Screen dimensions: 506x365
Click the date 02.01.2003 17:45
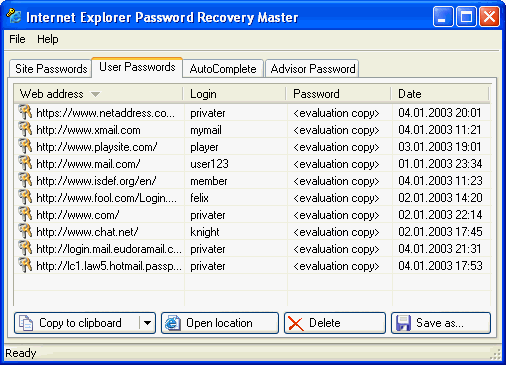[440, 232]
